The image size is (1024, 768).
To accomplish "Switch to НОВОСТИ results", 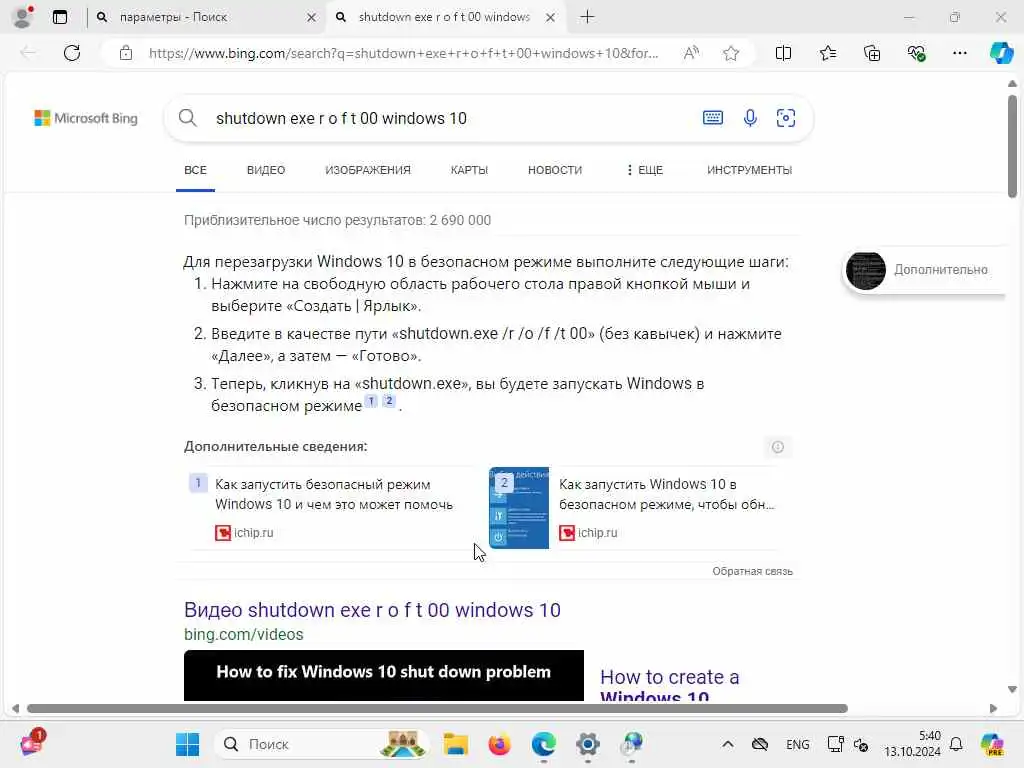I will tap(554, 170).
